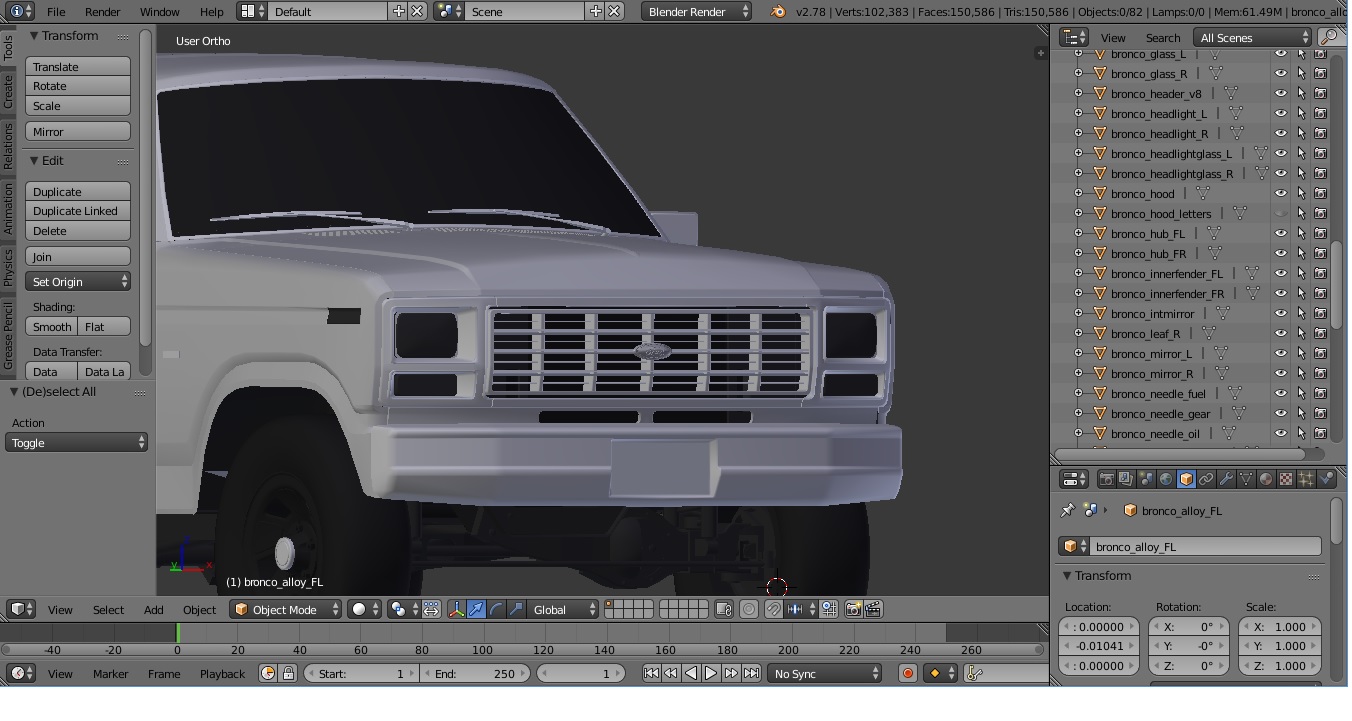Click the Mirror button in tool shelf
This screenshot has width=1352, height=721.
(78, 132)
